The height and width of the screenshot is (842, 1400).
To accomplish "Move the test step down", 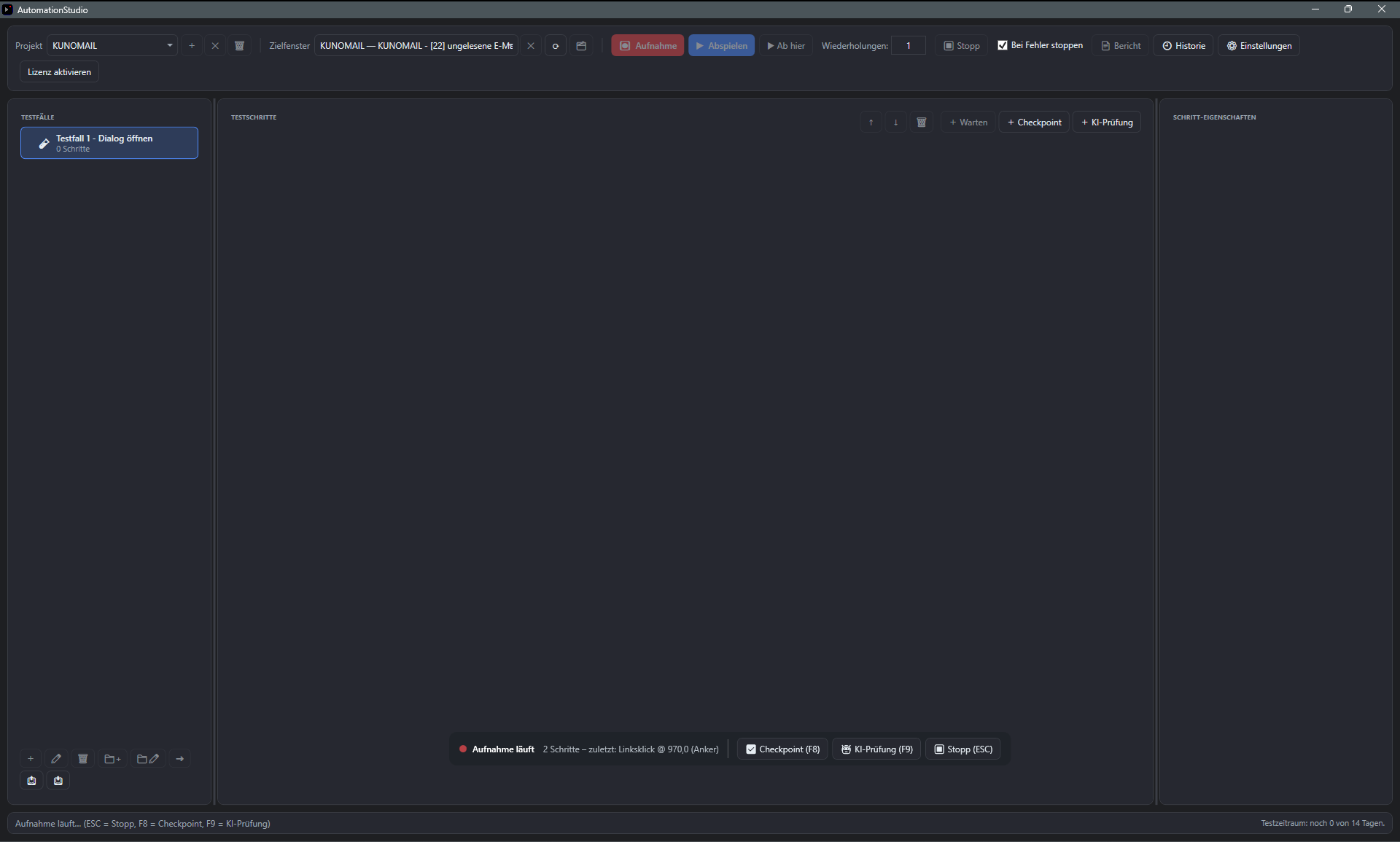I will pyautogui.click(x=896, y=122).
